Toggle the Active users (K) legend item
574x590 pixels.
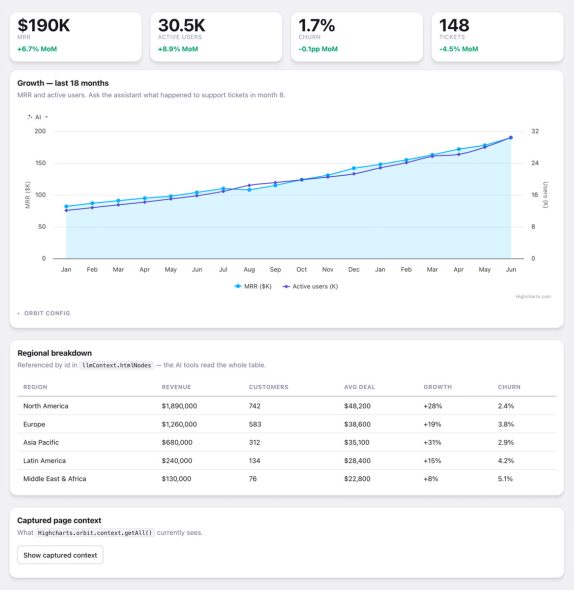(x=310, y=286)
